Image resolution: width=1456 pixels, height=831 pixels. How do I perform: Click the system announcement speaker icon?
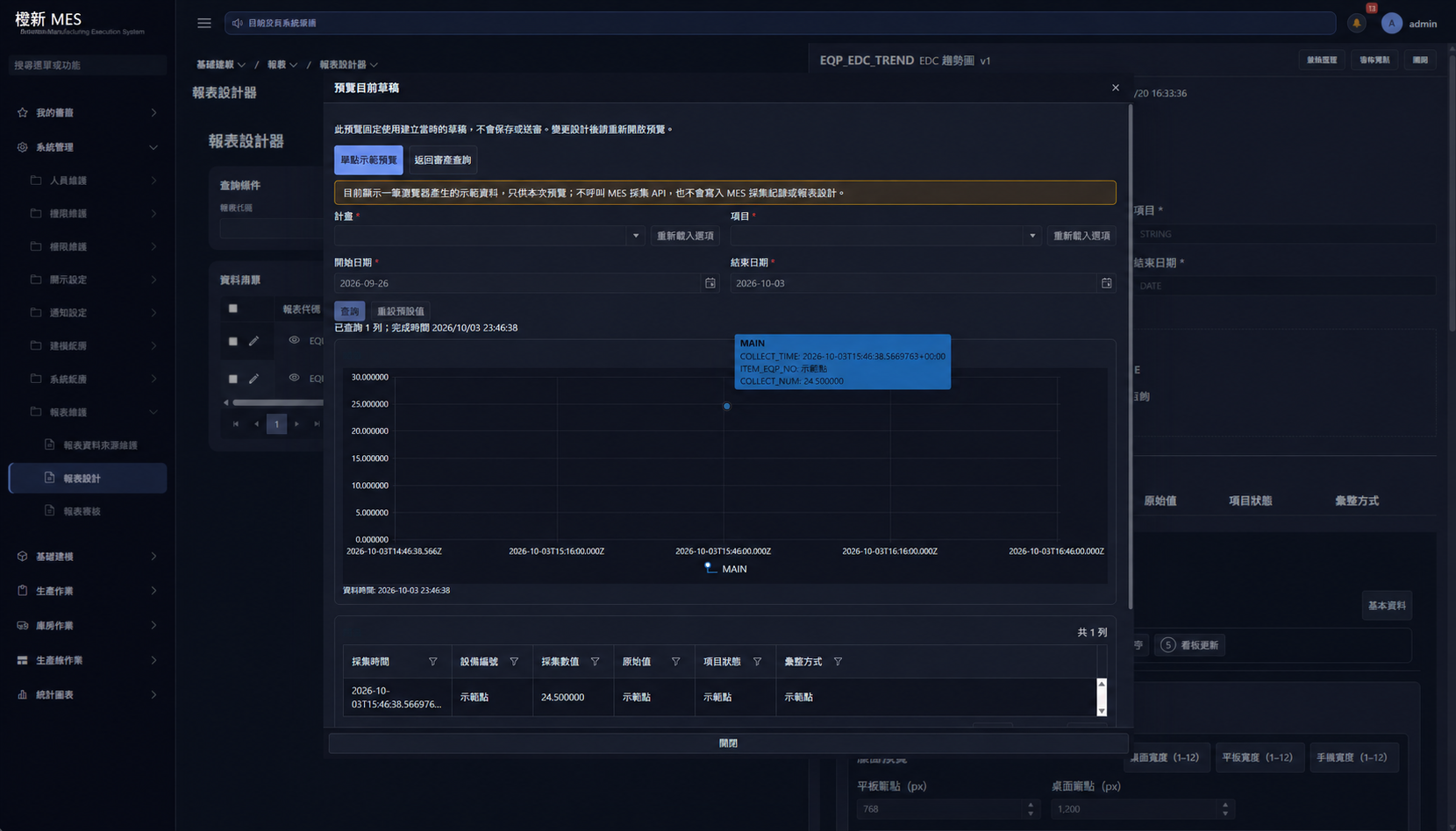pyautogui.click(x=237, y=24)
